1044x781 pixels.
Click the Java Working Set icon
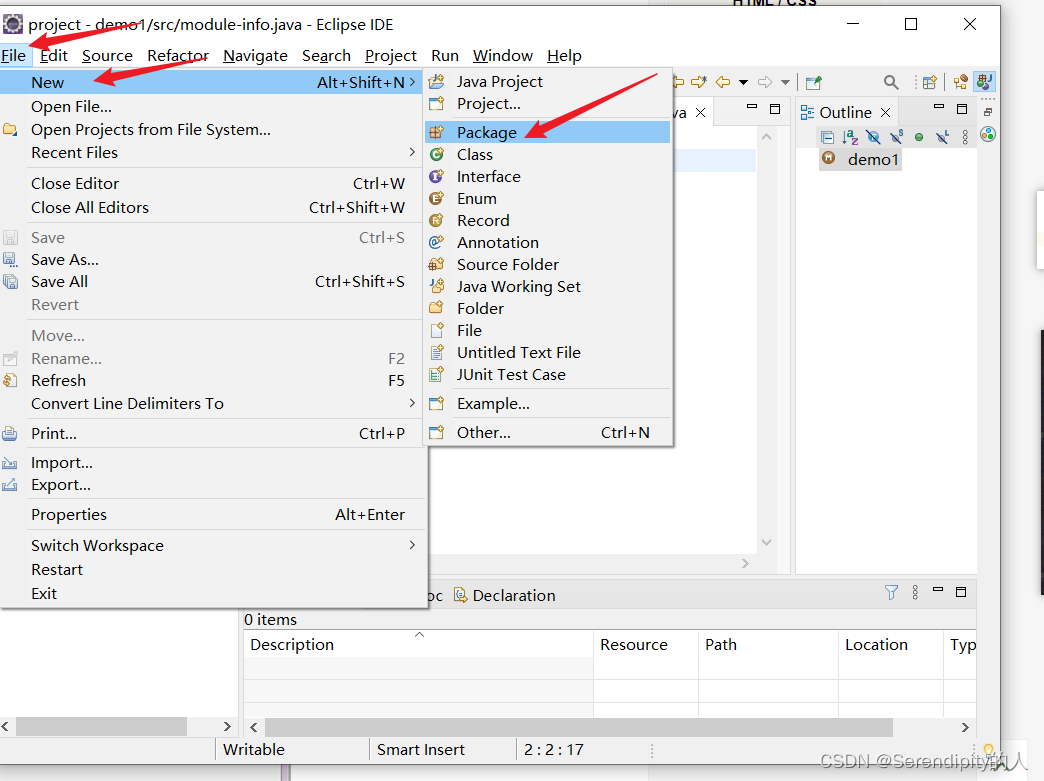point(437,286)
